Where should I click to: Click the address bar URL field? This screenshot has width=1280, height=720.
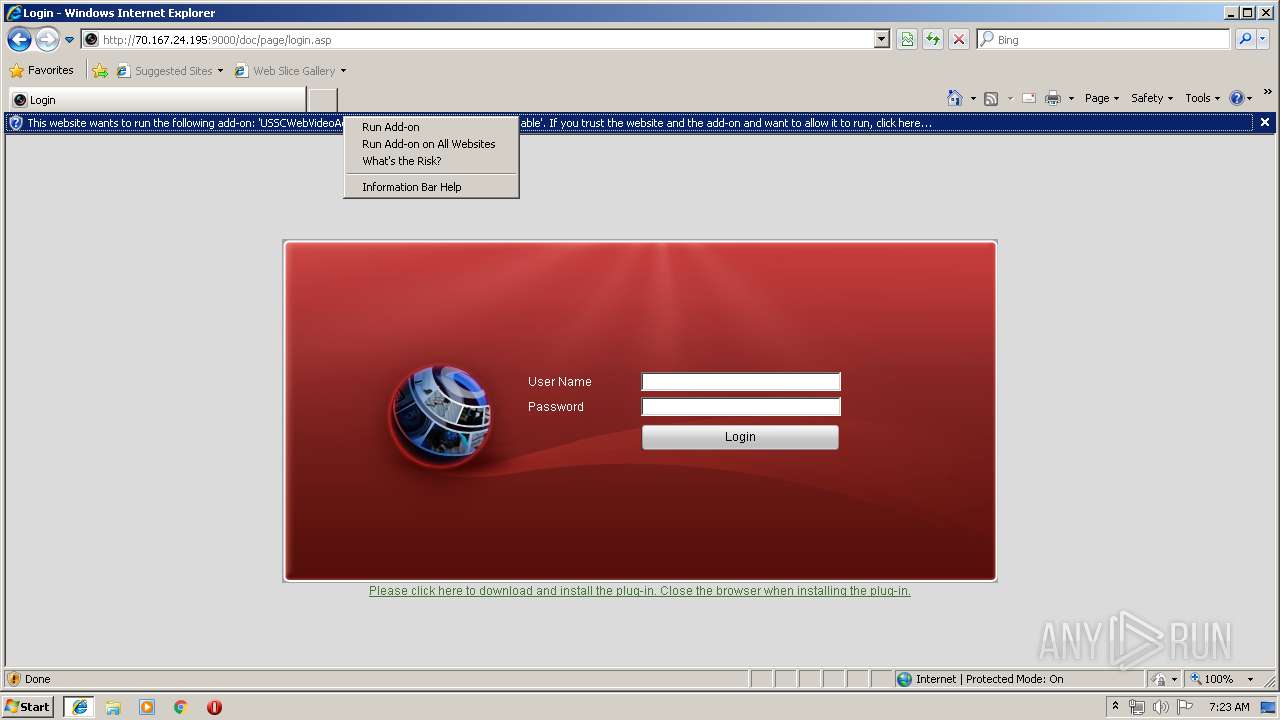tap(478, 40)
